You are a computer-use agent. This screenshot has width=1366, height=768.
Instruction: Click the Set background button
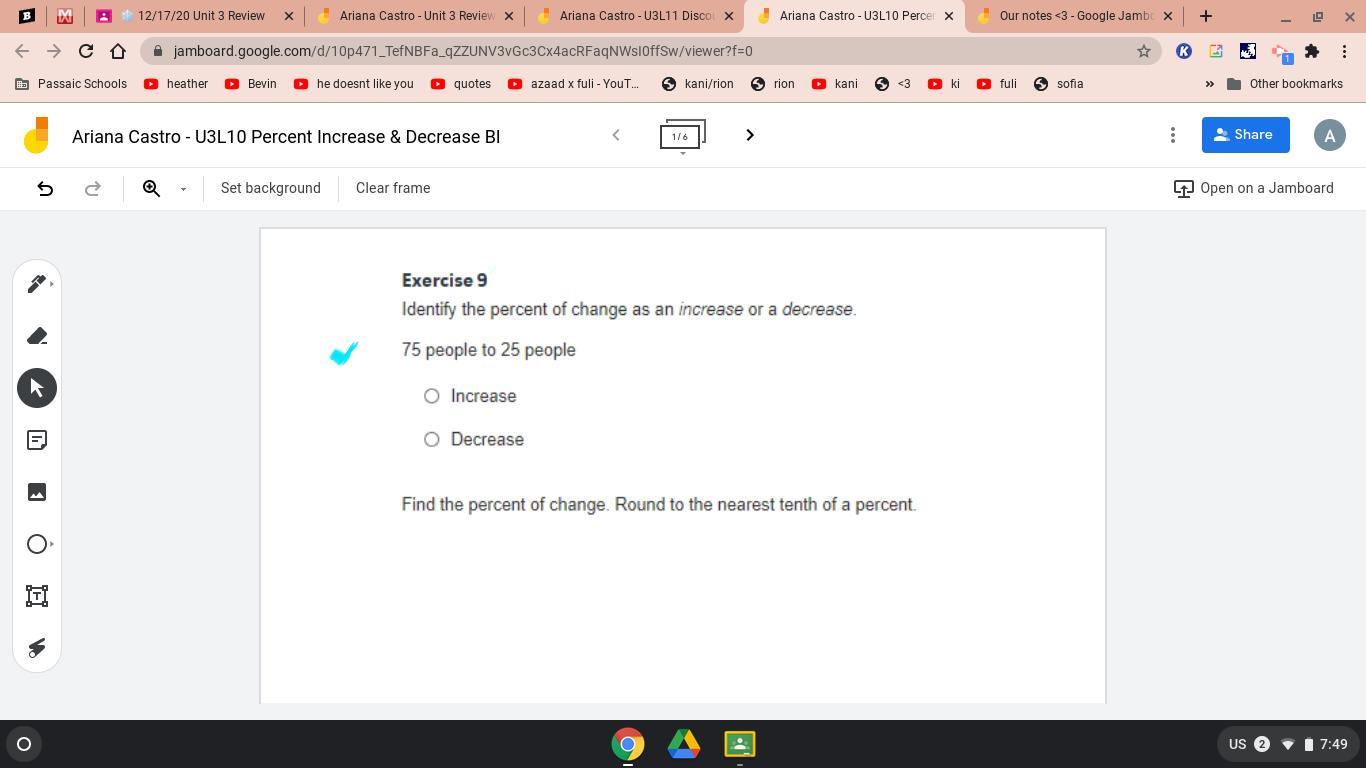270,188
